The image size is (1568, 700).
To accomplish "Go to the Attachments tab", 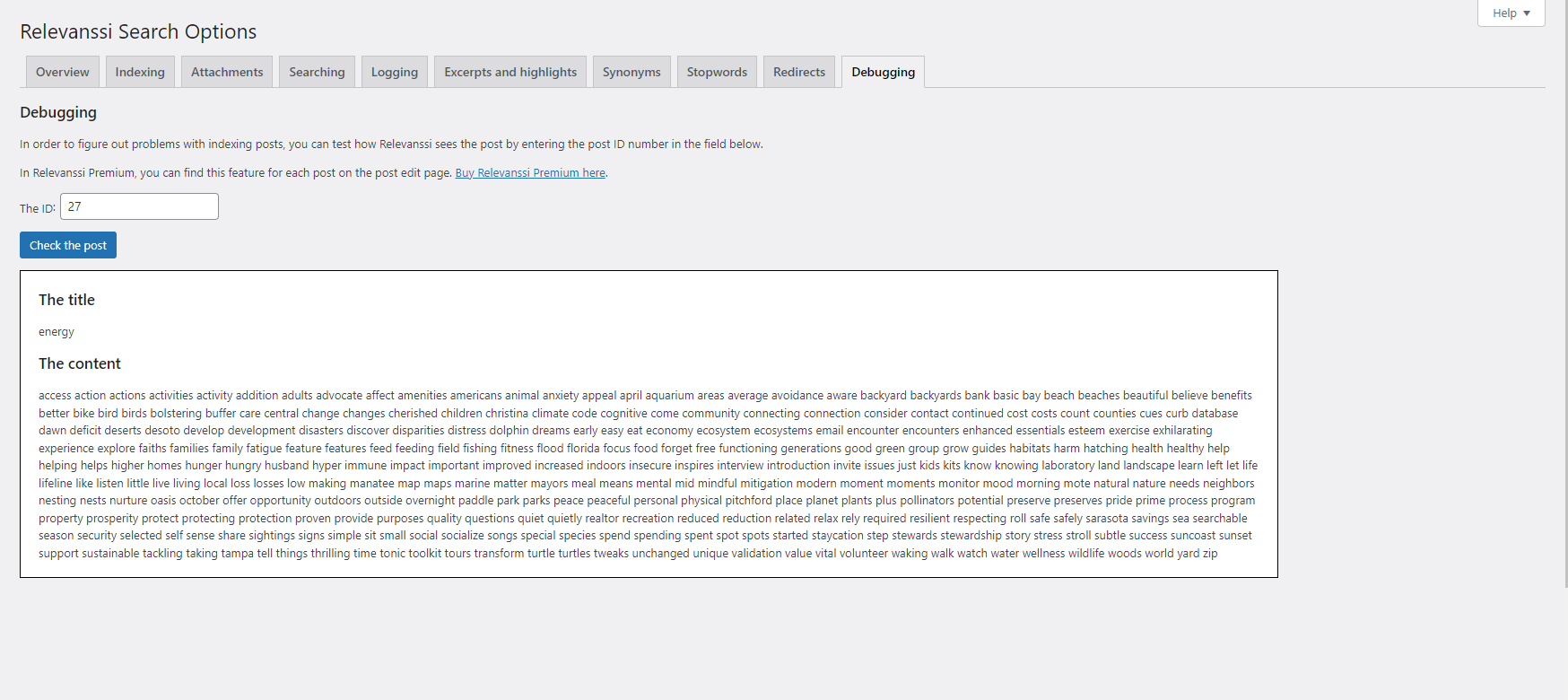I will point(227,72).
